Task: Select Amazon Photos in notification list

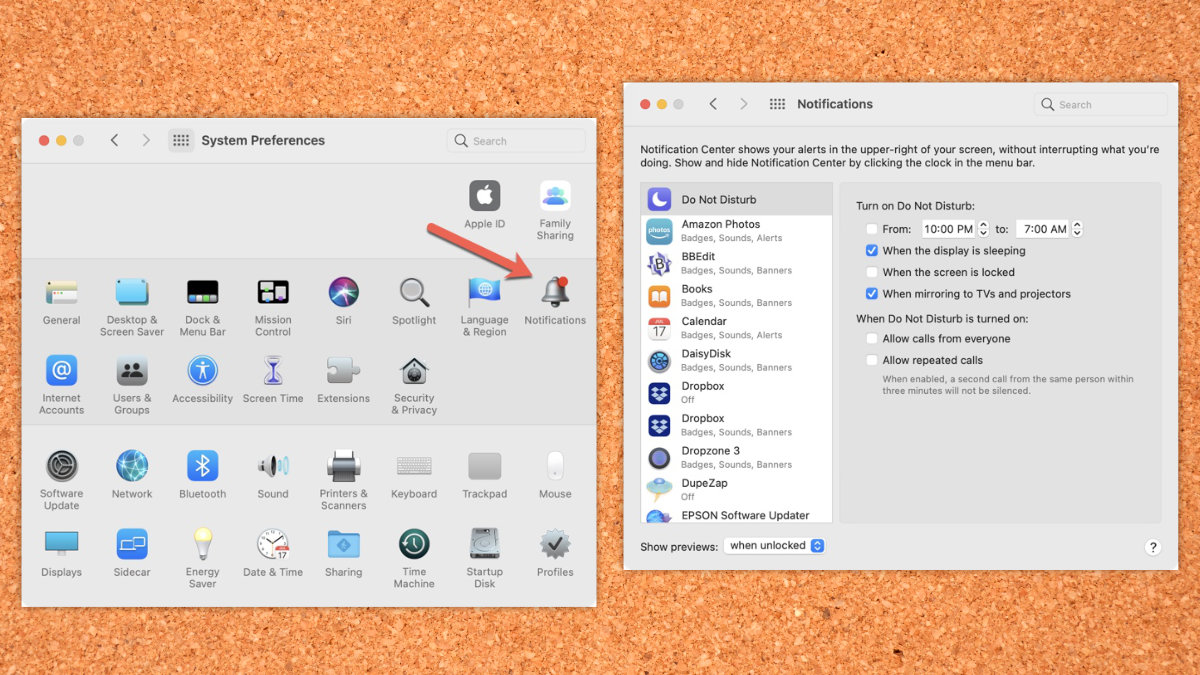Action: tap(736, 231)
